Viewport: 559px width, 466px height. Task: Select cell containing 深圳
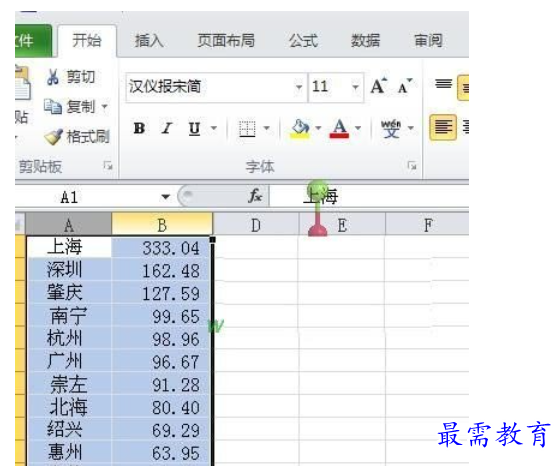[69, 270]
